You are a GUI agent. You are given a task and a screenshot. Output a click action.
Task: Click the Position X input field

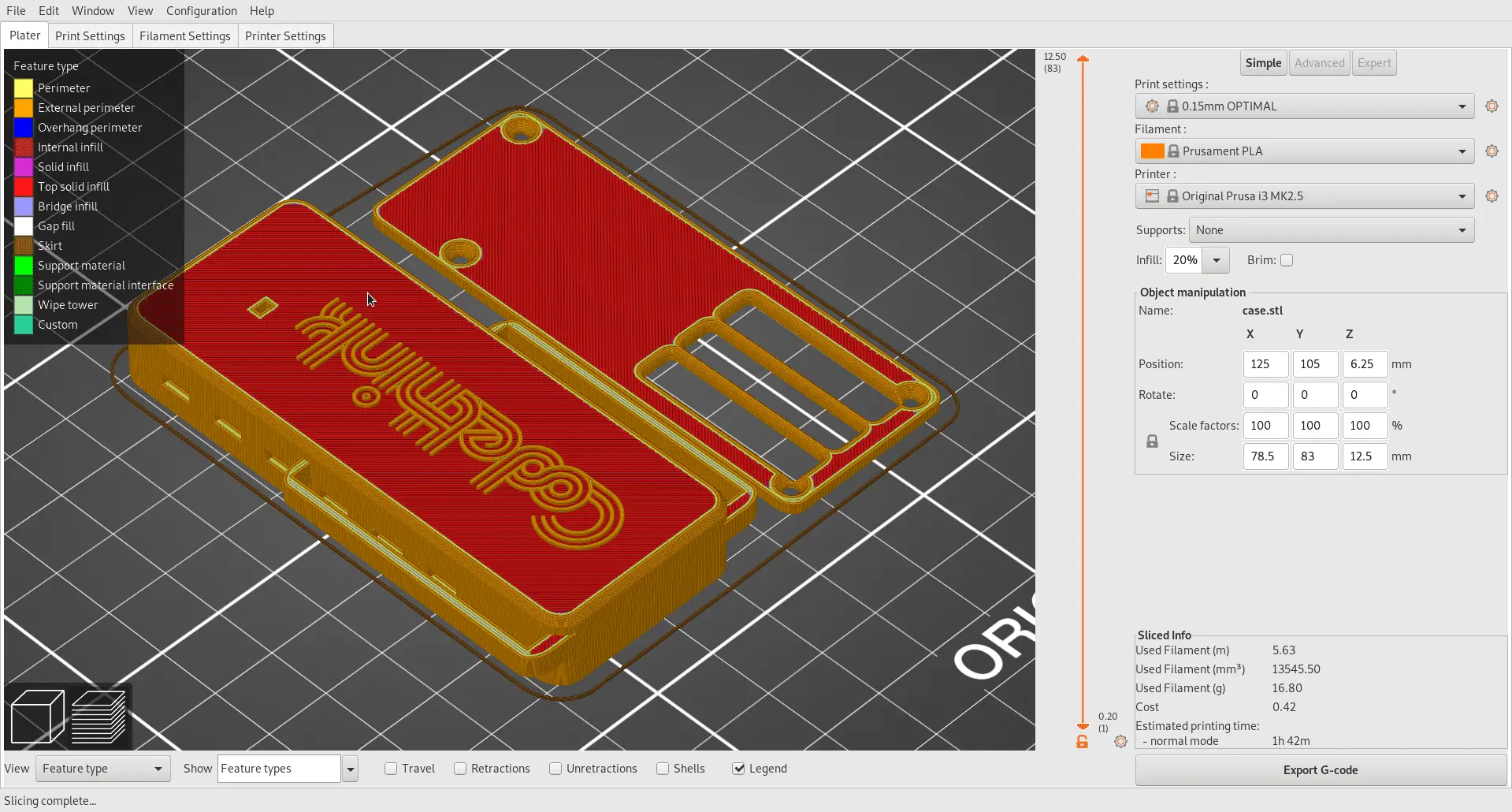pos(1265,364)
